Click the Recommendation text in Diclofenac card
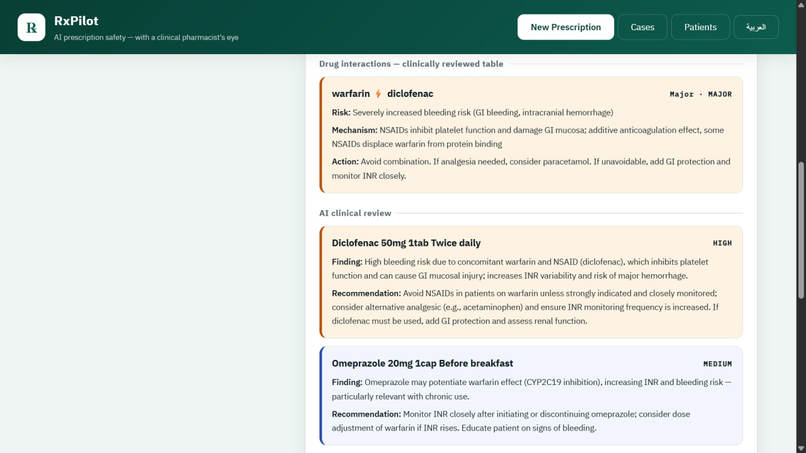The image size is (806, 453). click(x=525, y=307)
